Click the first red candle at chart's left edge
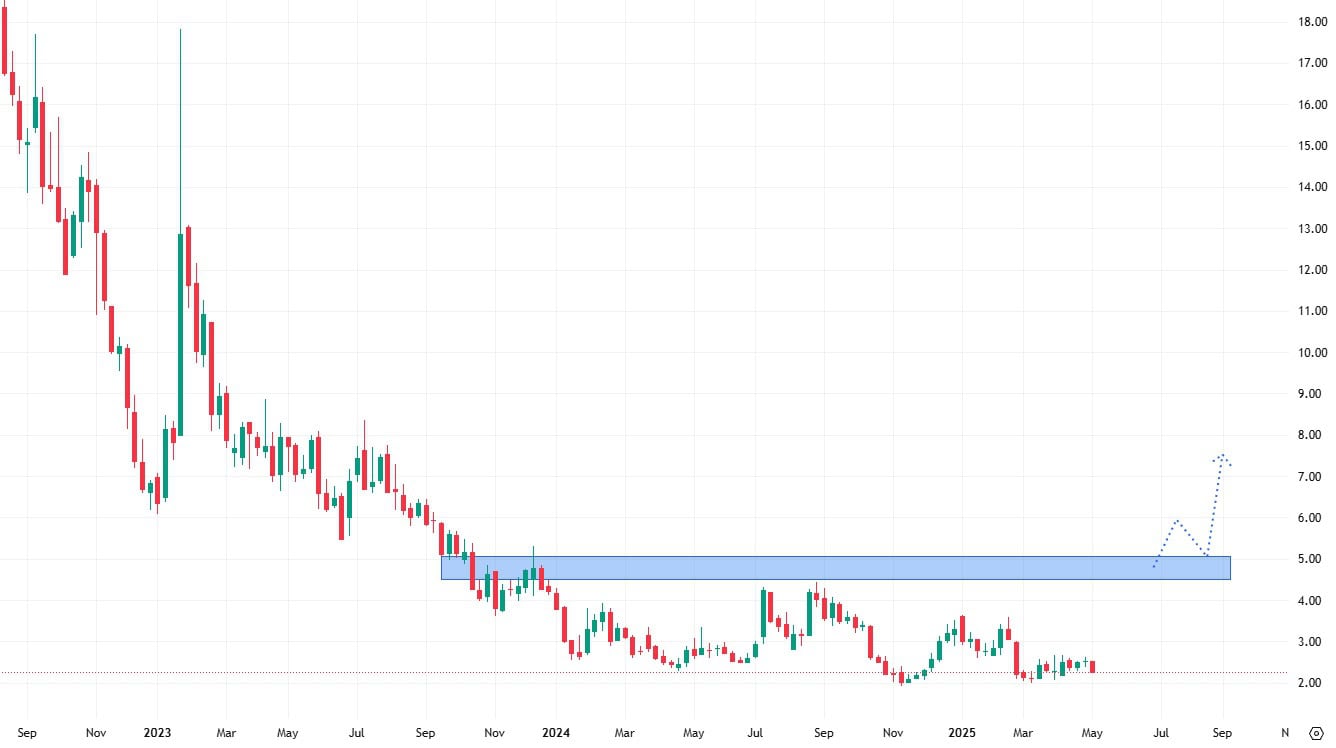The image size is (1336, 748). 5,40
